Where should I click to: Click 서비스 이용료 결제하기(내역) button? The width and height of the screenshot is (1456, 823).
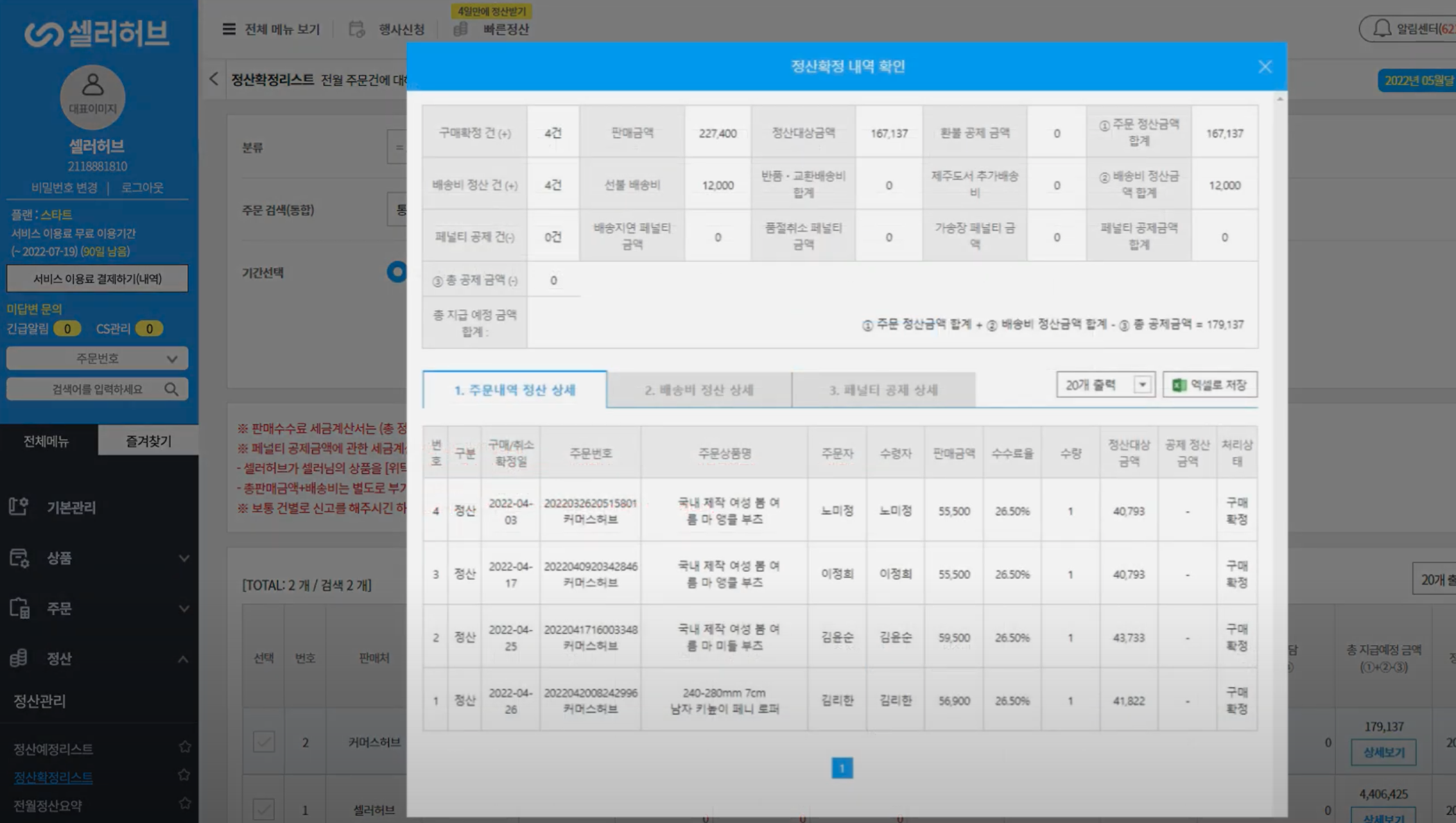pos(97,279)
